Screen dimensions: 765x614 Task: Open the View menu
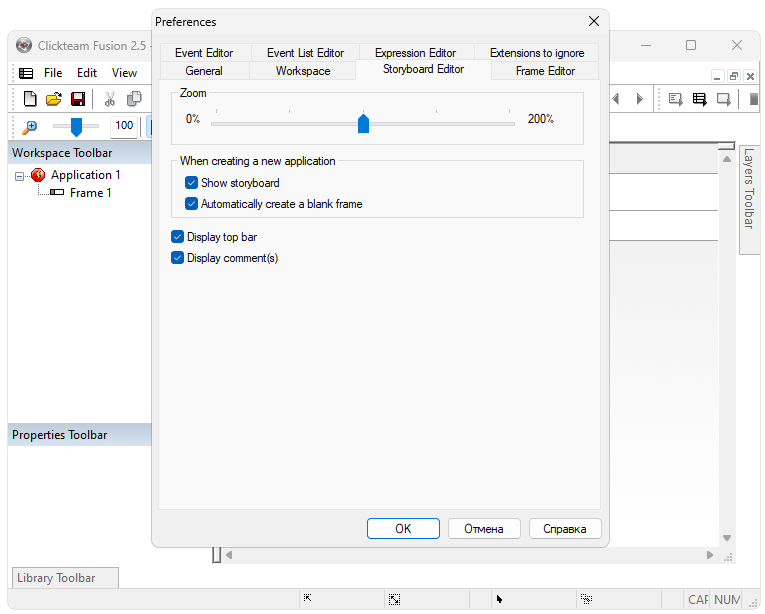point(124,73)
